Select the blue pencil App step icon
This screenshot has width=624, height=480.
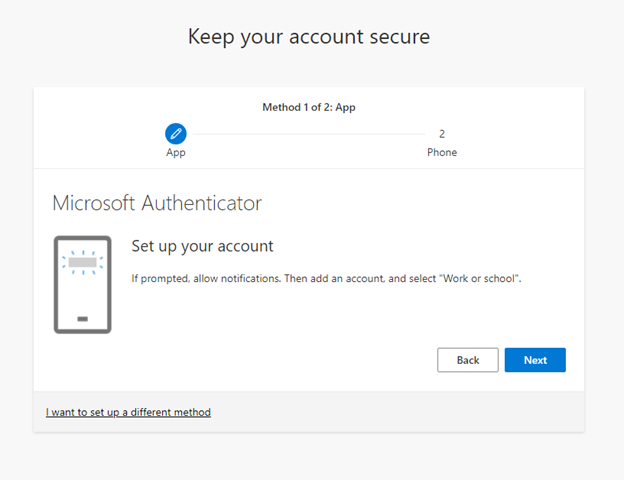[x=176, y=134]
